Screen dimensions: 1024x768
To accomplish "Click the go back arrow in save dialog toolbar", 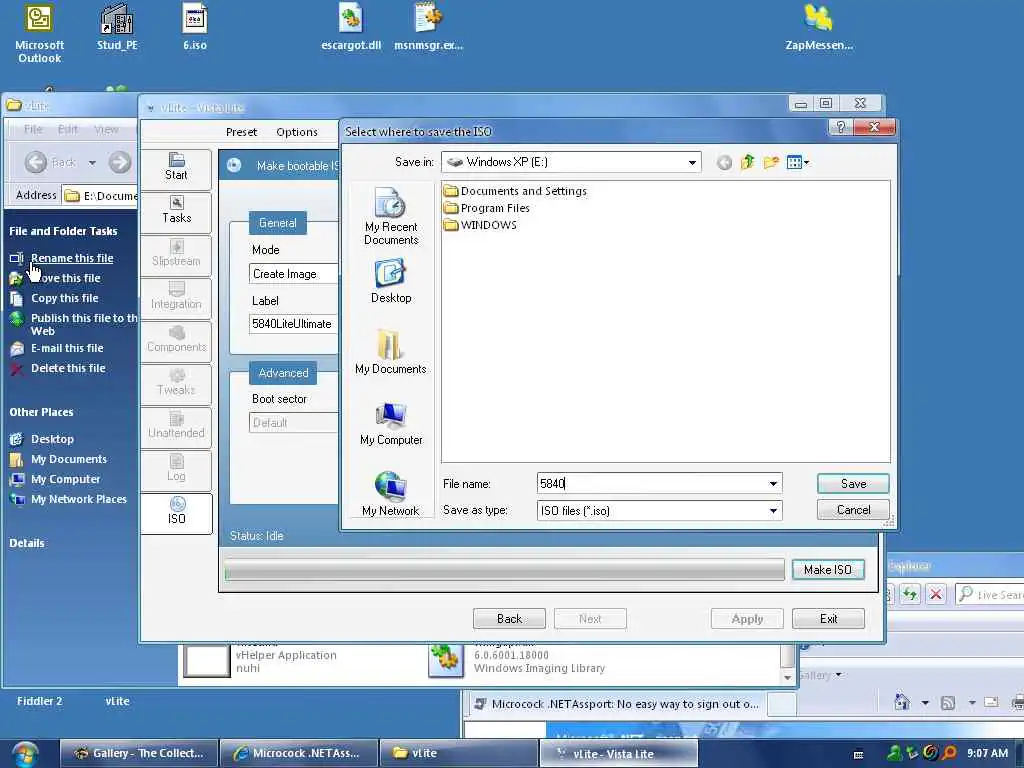I will [x=724, y=163].
